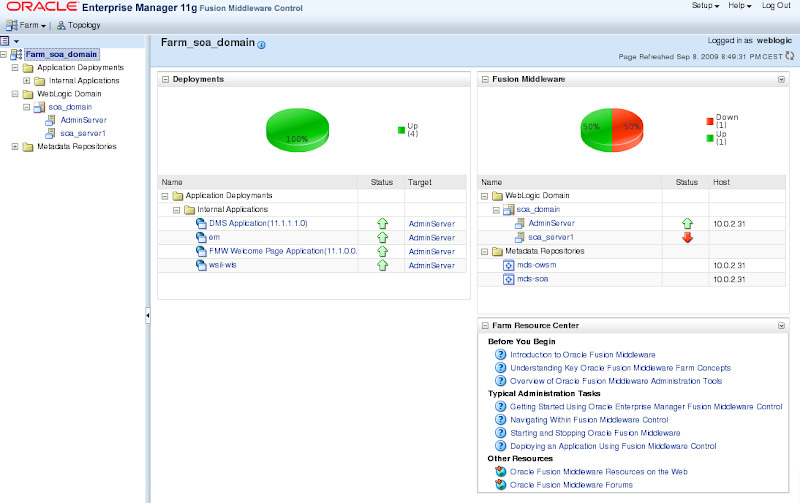Open the Setup menu
The width and height of the screenshot is (800, 503).
tap(705, 6)
